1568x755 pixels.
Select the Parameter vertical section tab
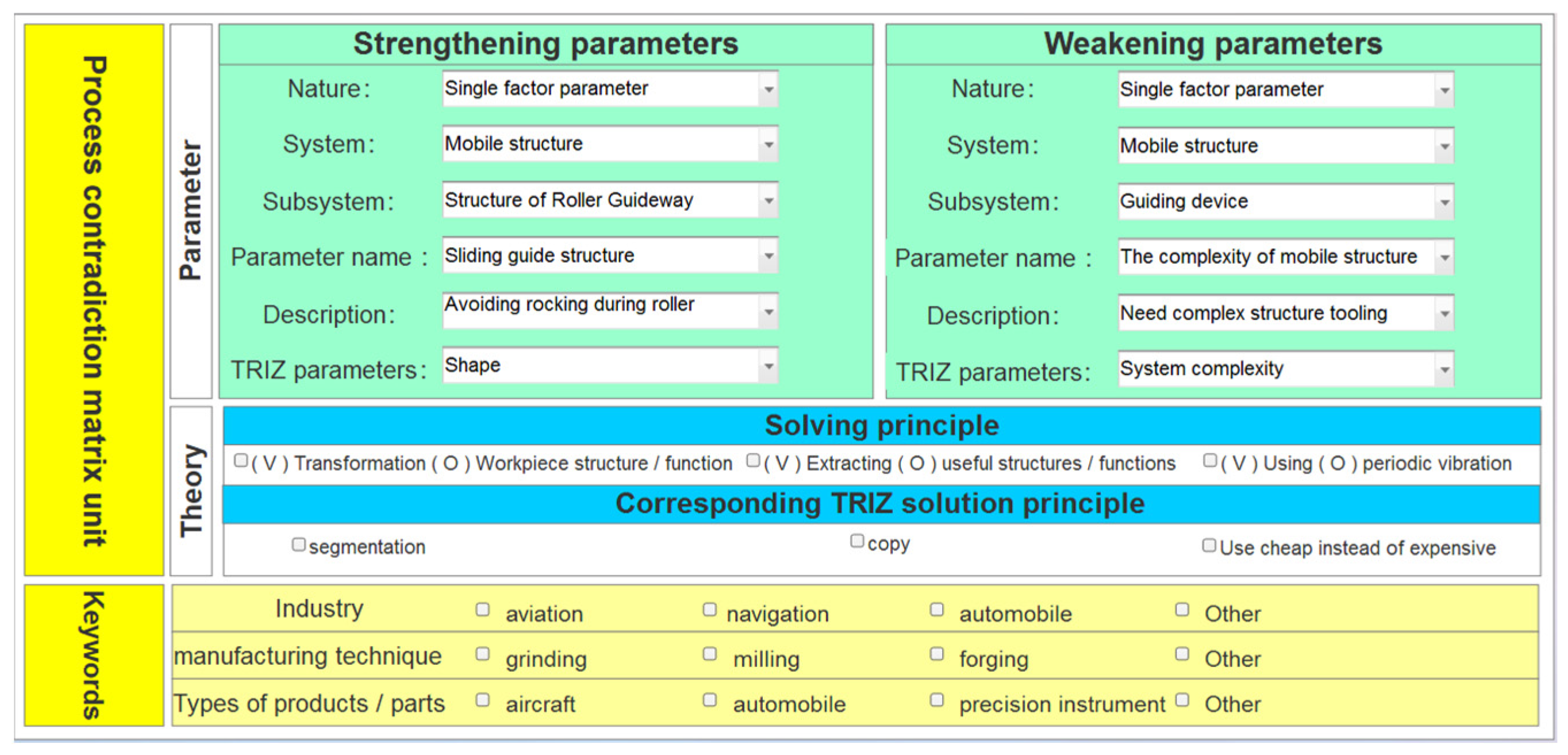pyautogui.click(x=191, y=211)
